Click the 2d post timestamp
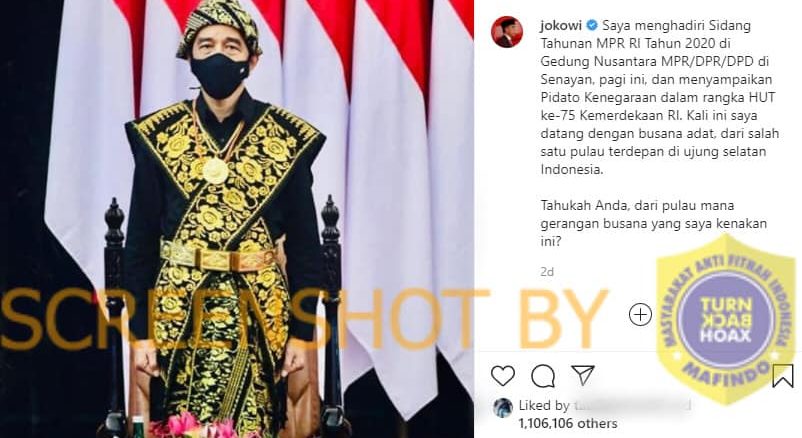Image resolution: width=802 pixels, height=438 pixels. click(547, 272)
